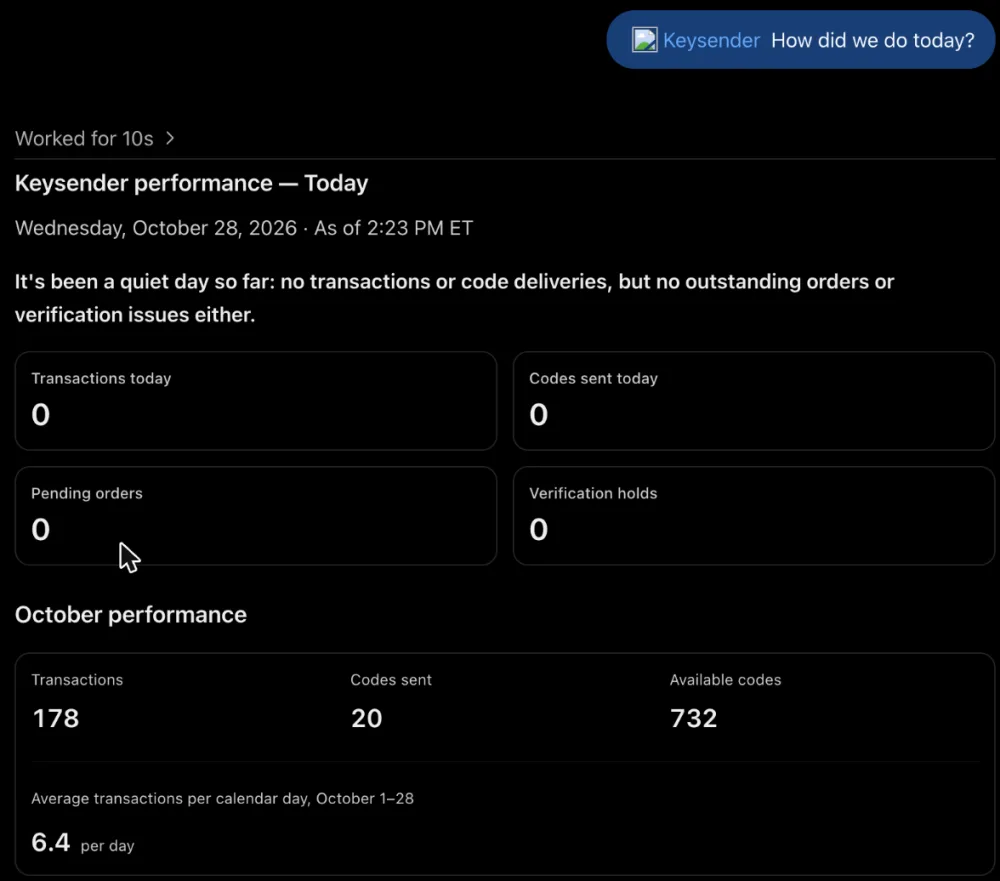This screenshot has height=881, width=1000.
Task: Click the 'per day' unit text
Action: click(x=107, y=846)
